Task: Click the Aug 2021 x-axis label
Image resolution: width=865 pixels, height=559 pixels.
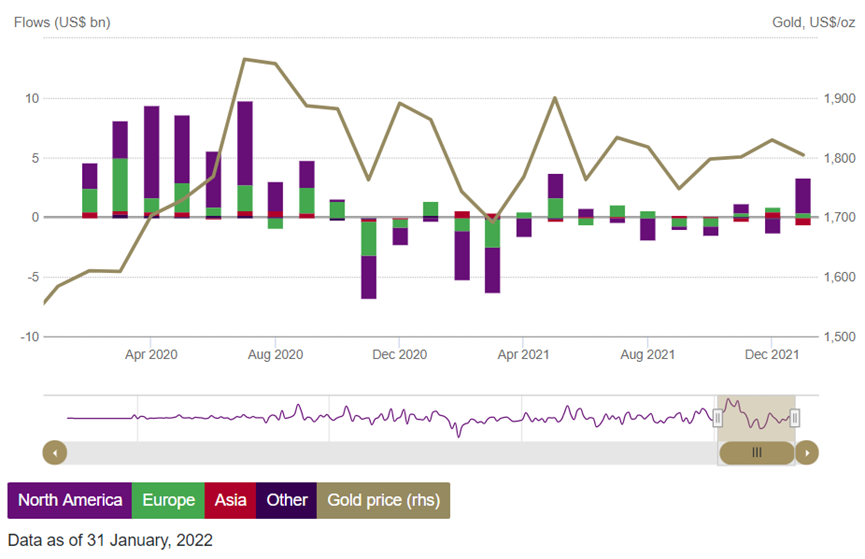Action: pyautogui.click(x=648, y=354)
